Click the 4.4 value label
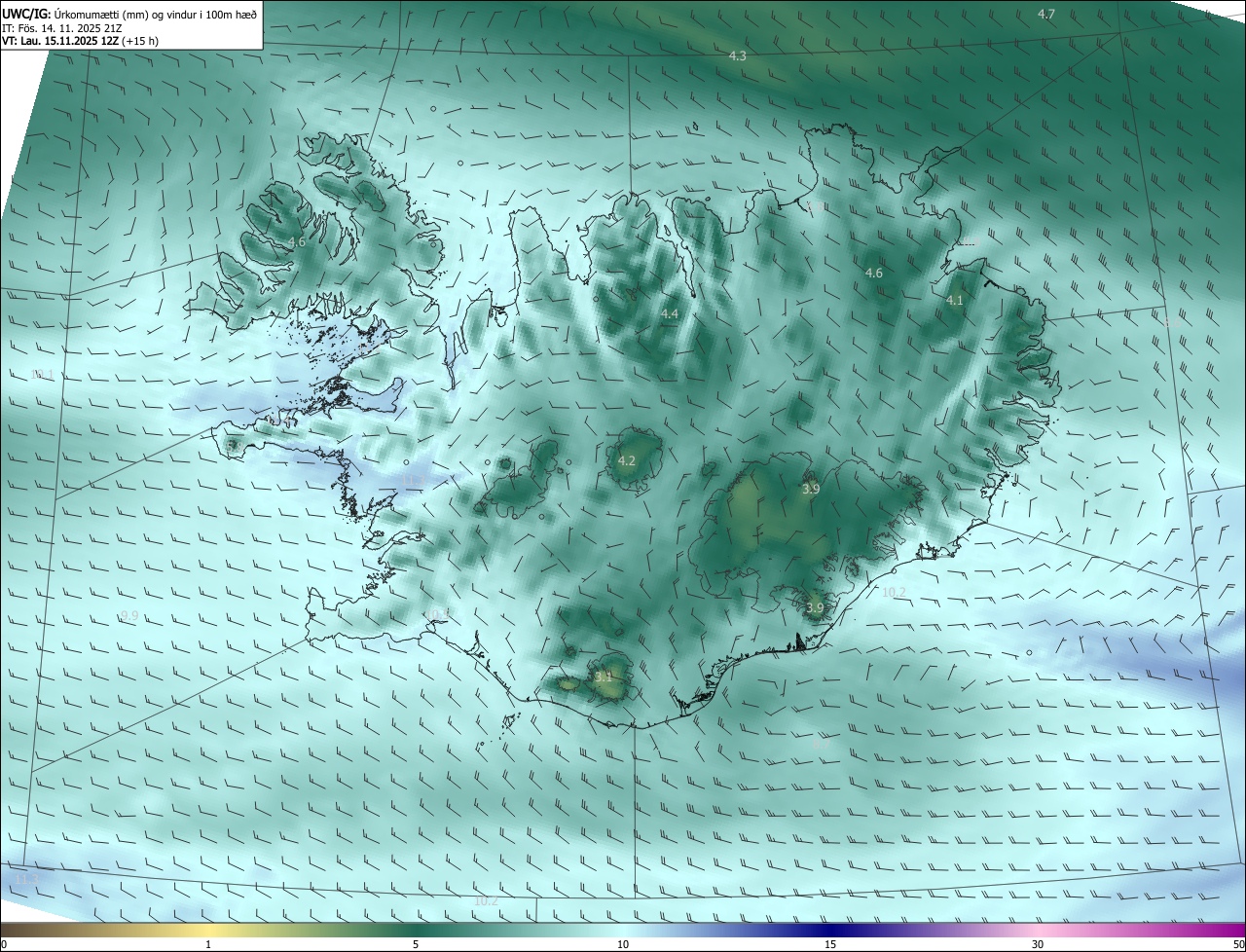This screenshot has height=952, width=1246. tap(670, 314)
